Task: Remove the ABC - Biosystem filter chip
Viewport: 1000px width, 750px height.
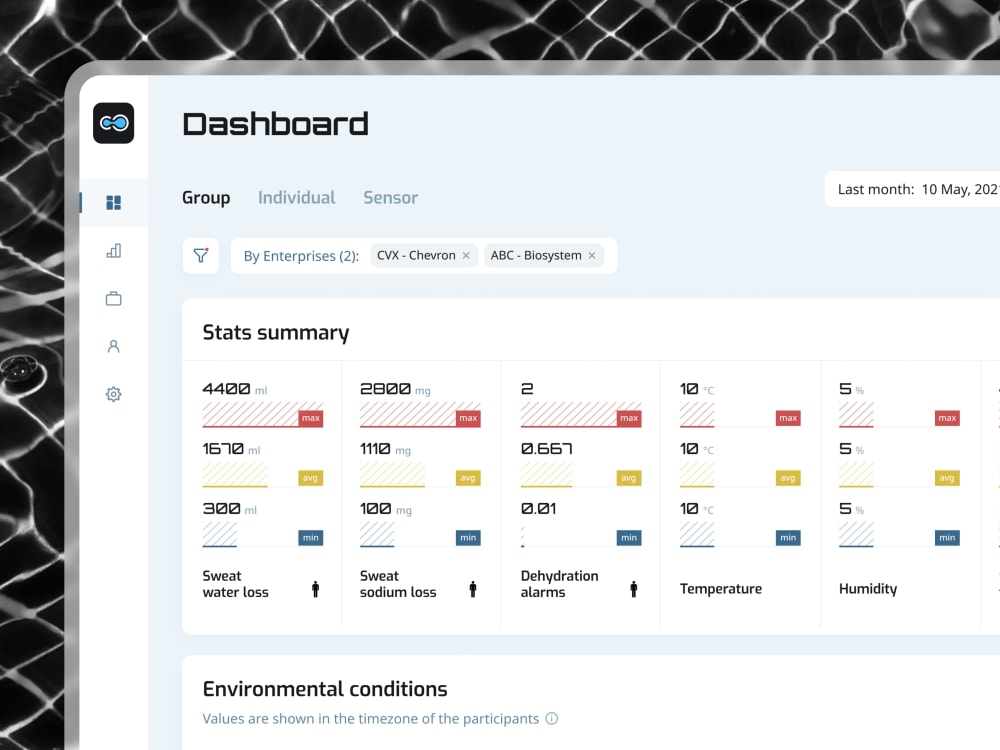Action: click(x=592, y=255)
